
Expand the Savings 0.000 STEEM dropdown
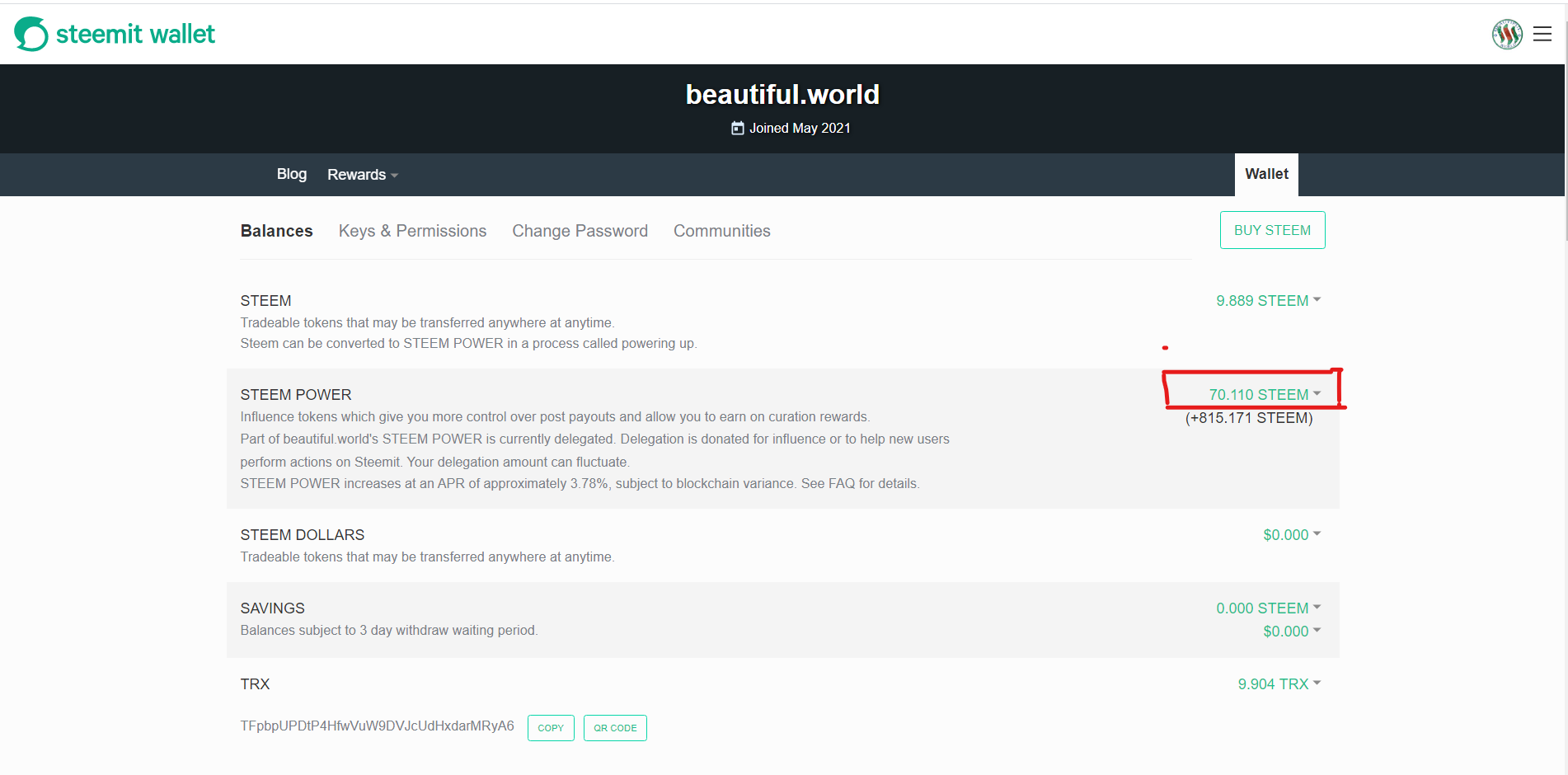pos(1269,608)
